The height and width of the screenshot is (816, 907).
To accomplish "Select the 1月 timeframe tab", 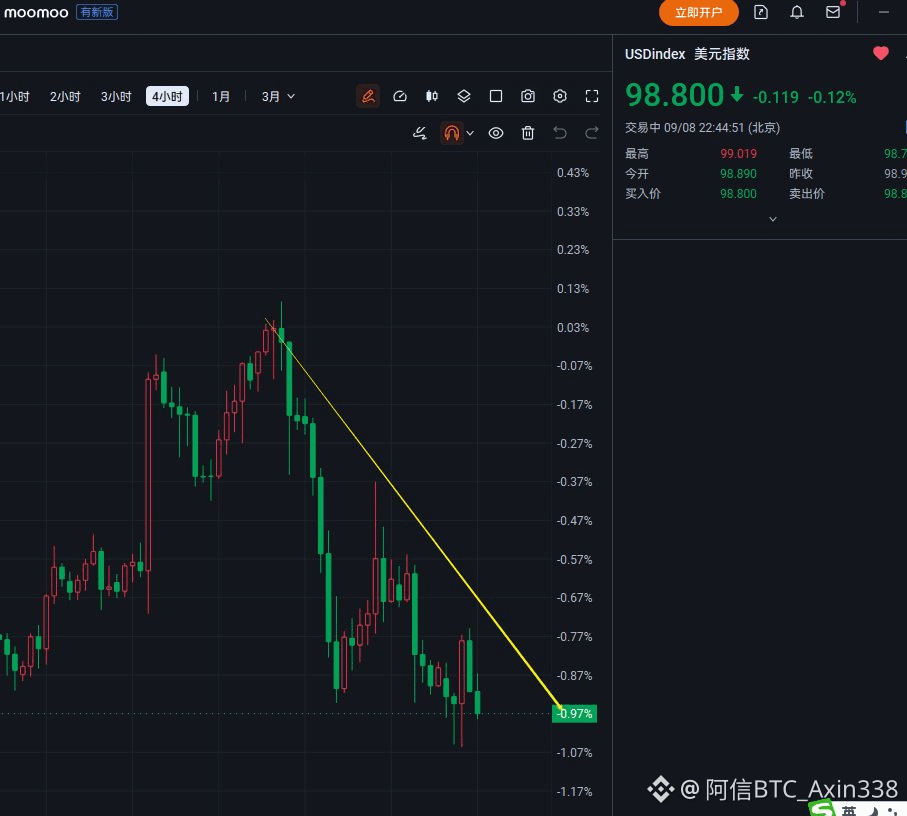I will 221,97.
